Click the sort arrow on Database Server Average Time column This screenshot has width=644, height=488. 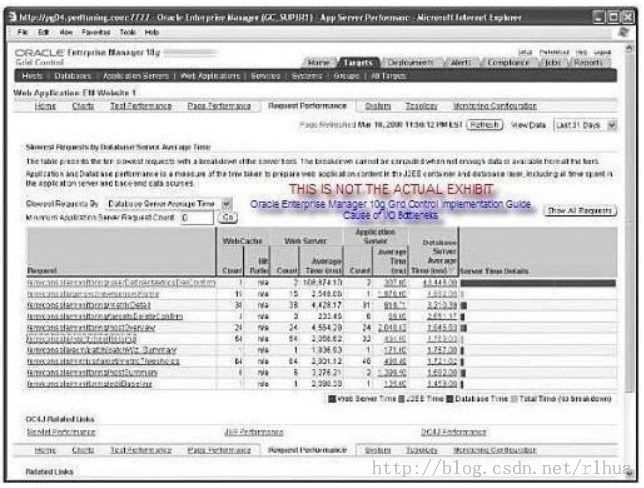pos(452,271)
